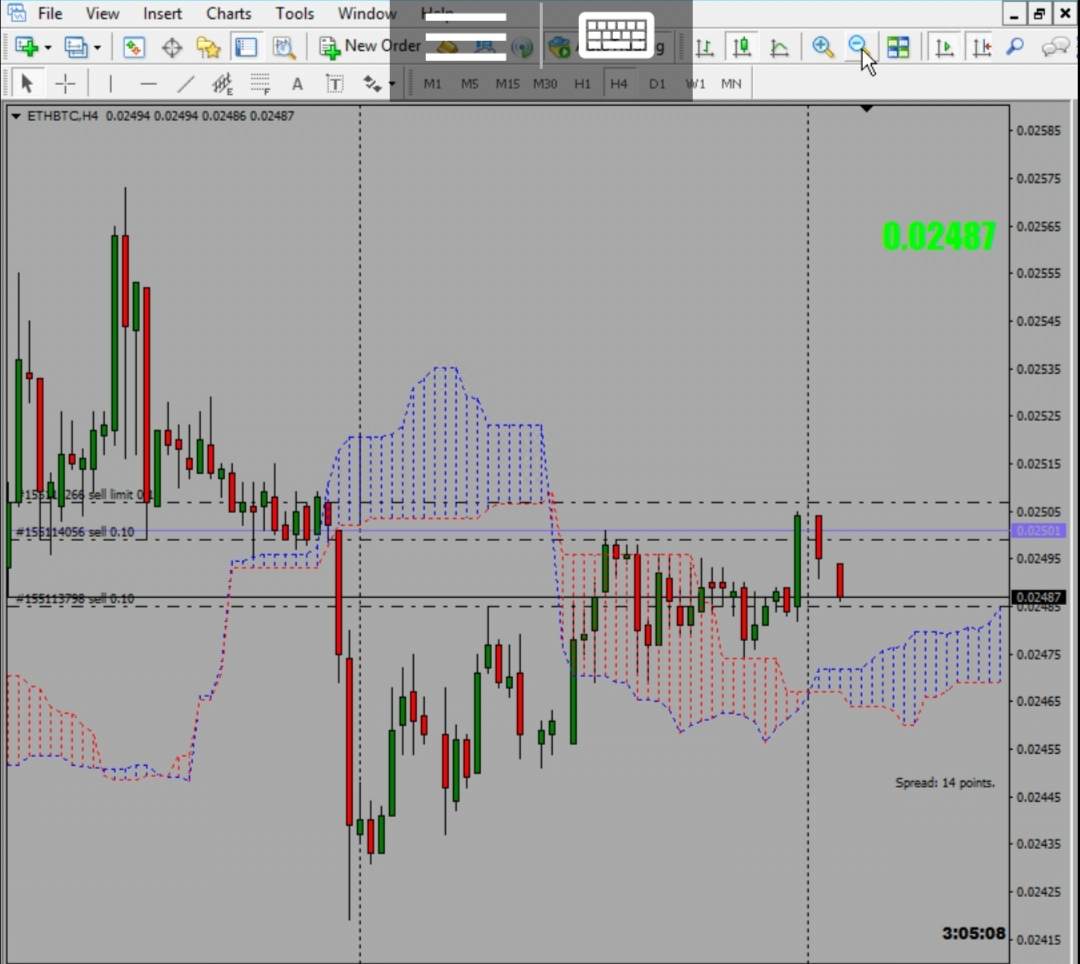The width and height of the screenshot is (1080, 964).
Task: Open the View menu
Action: tap(102, 13)
